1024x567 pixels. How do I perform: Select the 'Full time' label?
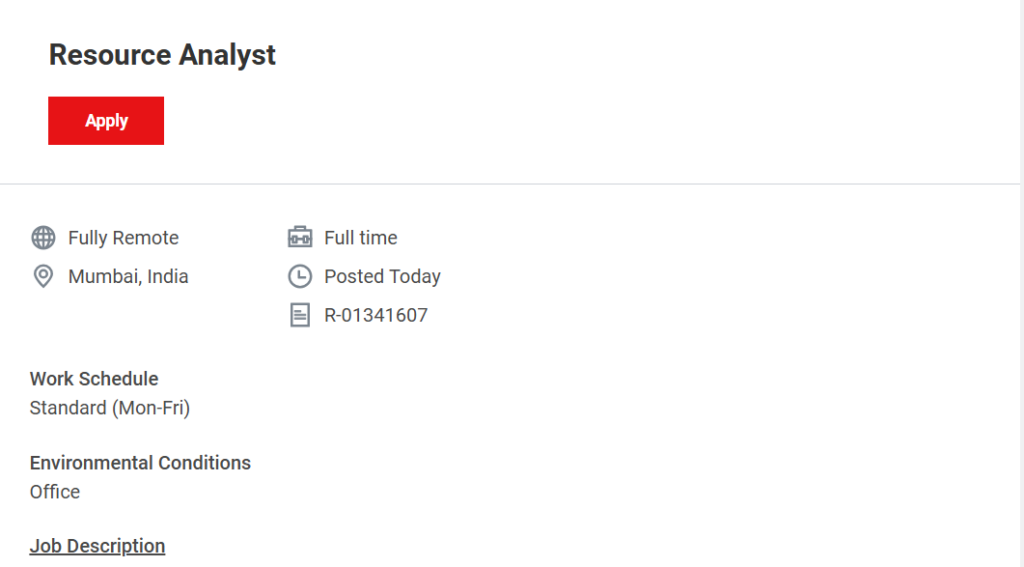(360, 238)
